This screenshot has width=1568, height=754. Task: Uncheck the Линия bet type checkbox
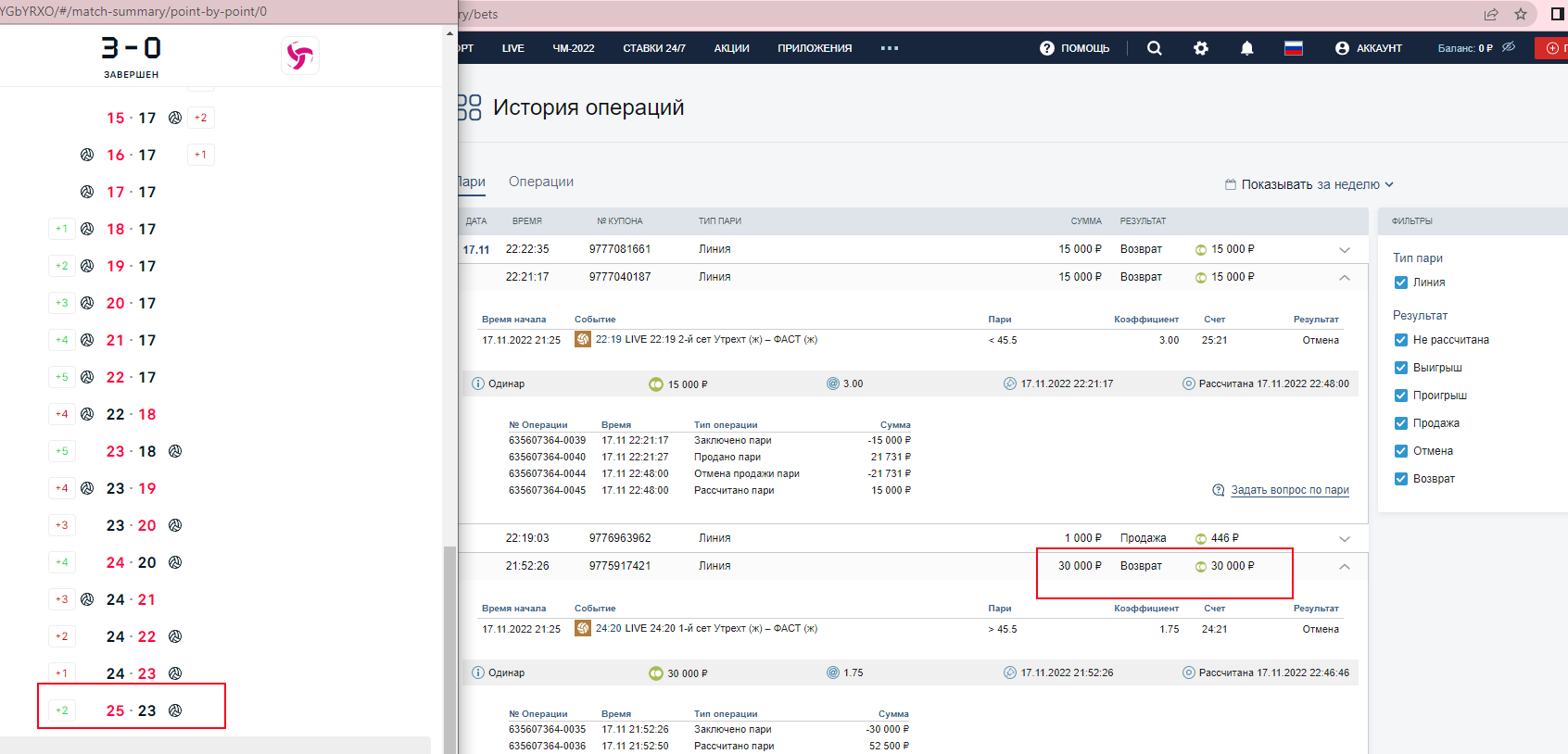[1401, 283]
